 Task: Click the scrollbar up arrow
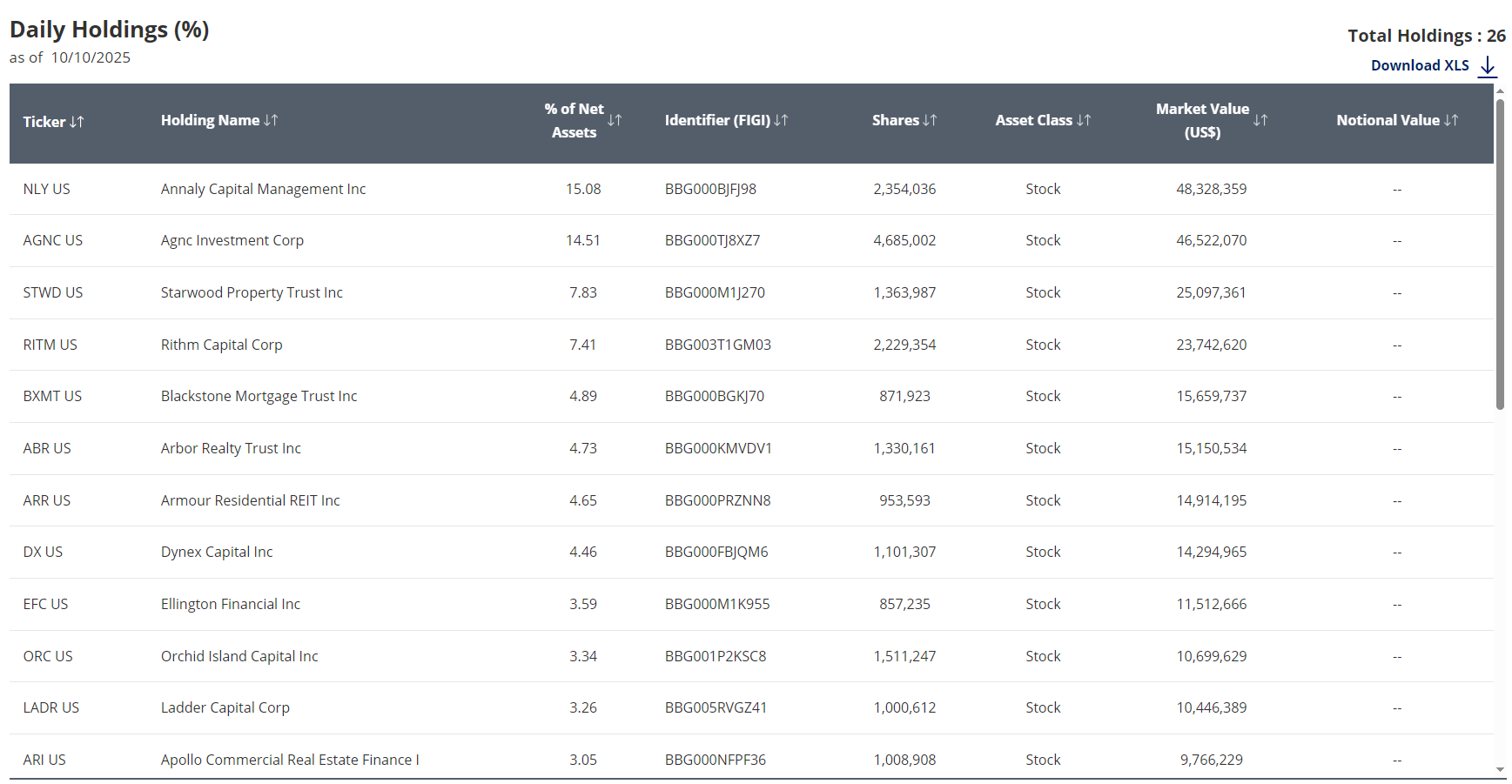[x=1500, y=90]
